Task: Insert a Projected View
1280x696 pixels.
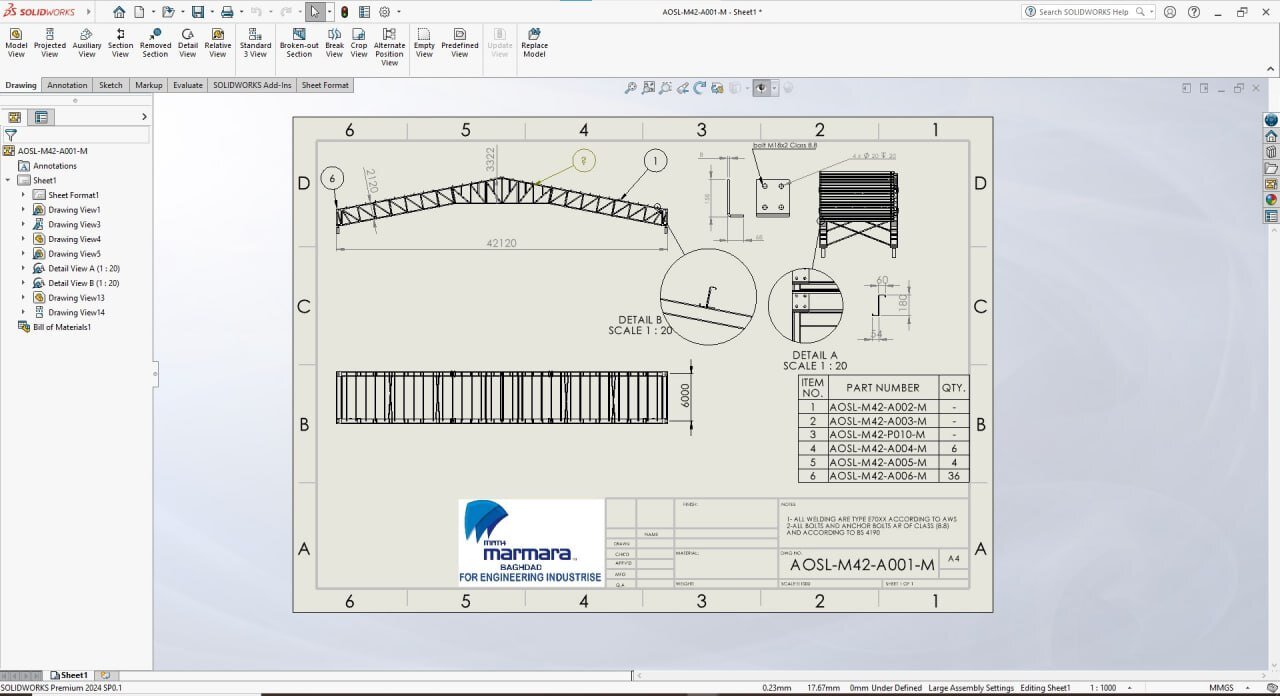Action: (50, 42)
